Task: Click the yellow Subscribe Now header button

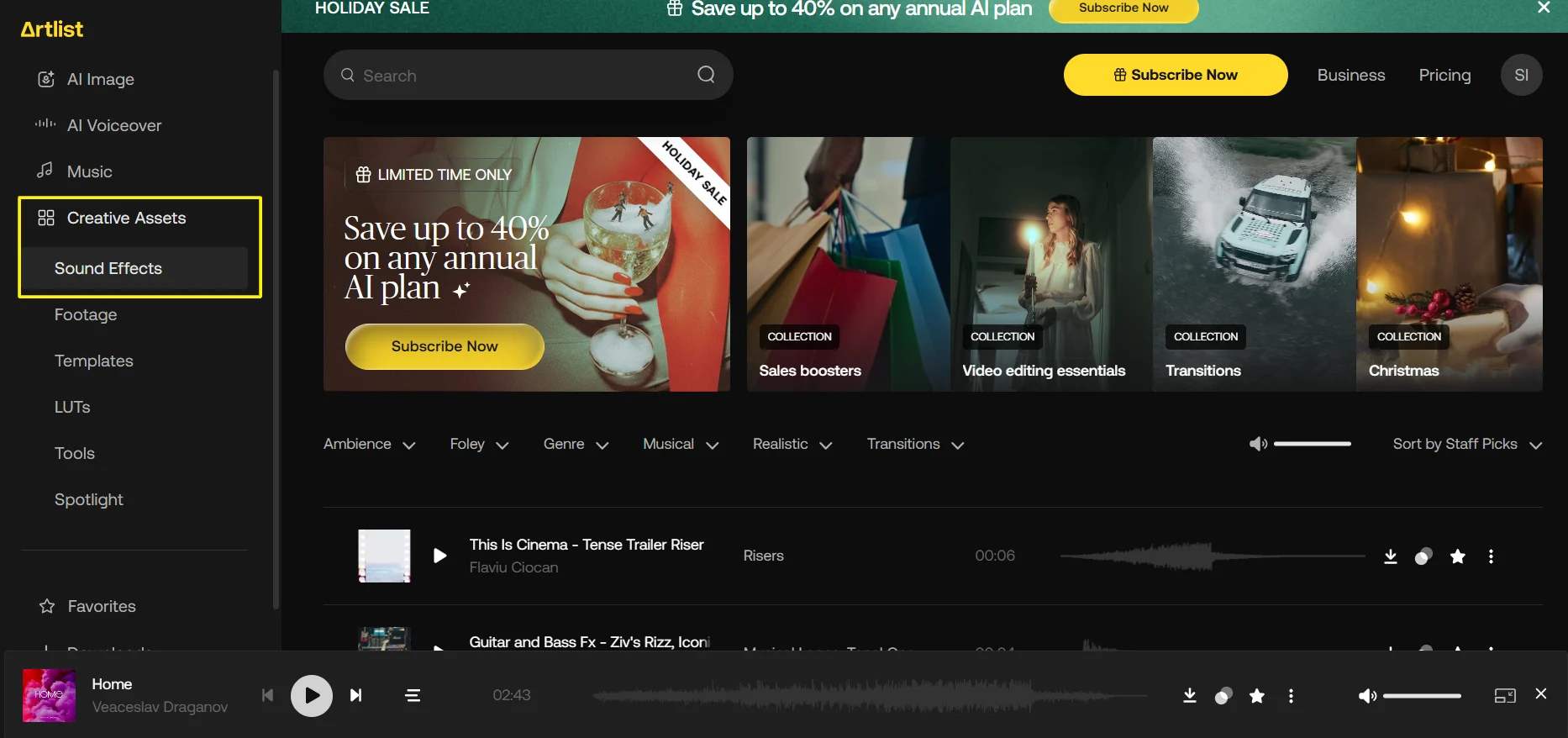Action: [1175, 75]
